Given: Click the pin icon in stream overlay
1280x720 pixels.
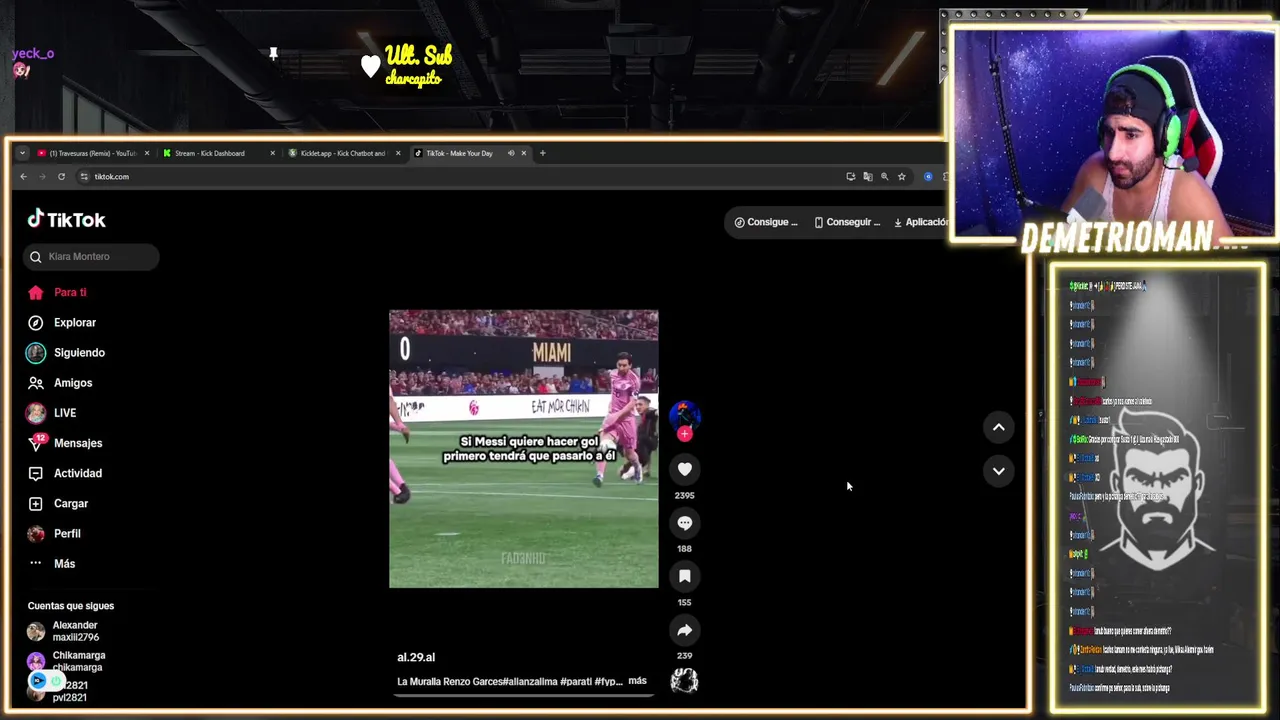Looking at the screenshot, I should (x=273, y=53).
